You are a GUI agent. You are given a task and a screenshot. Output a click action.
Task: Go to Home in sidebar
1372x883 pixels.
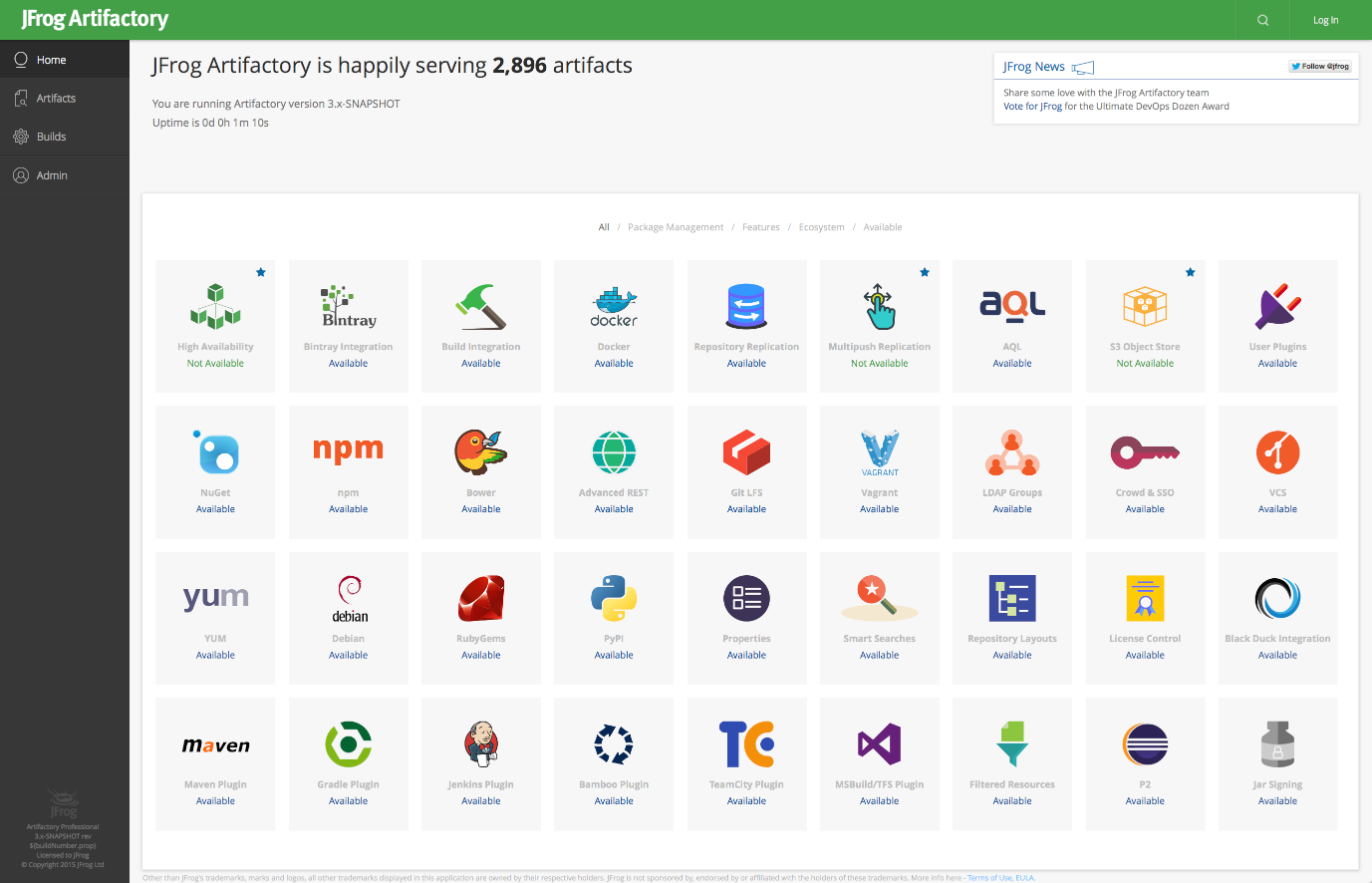click(65, 60)
